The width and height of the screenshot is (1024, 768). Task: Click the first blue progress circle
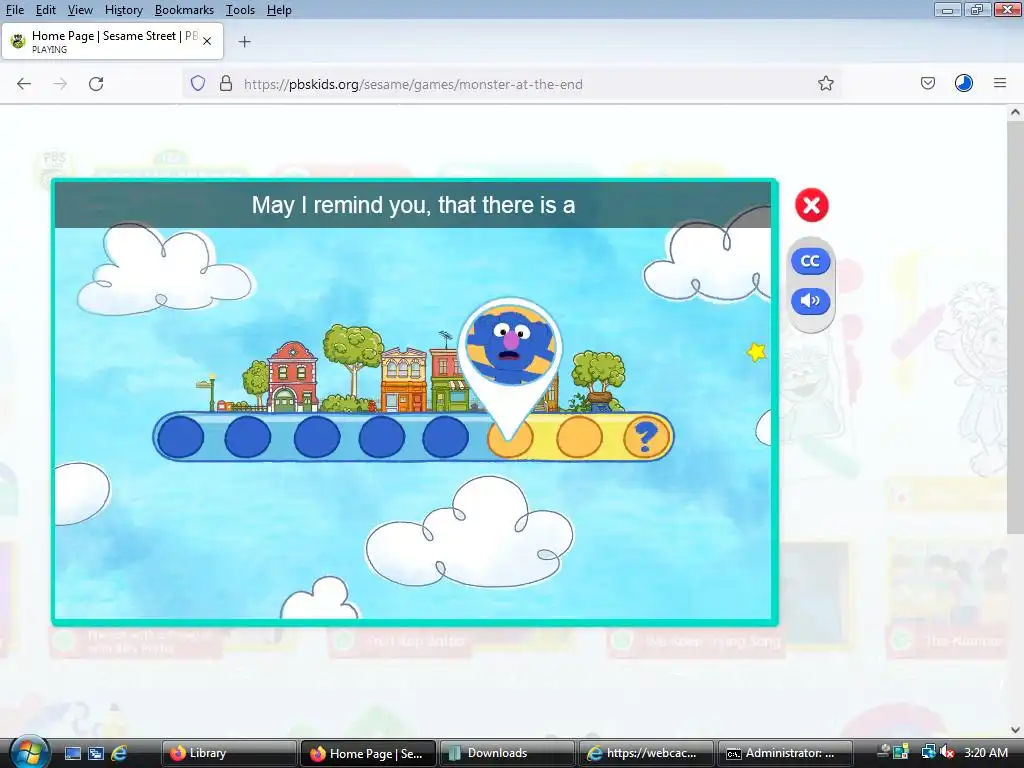[181, 437]
